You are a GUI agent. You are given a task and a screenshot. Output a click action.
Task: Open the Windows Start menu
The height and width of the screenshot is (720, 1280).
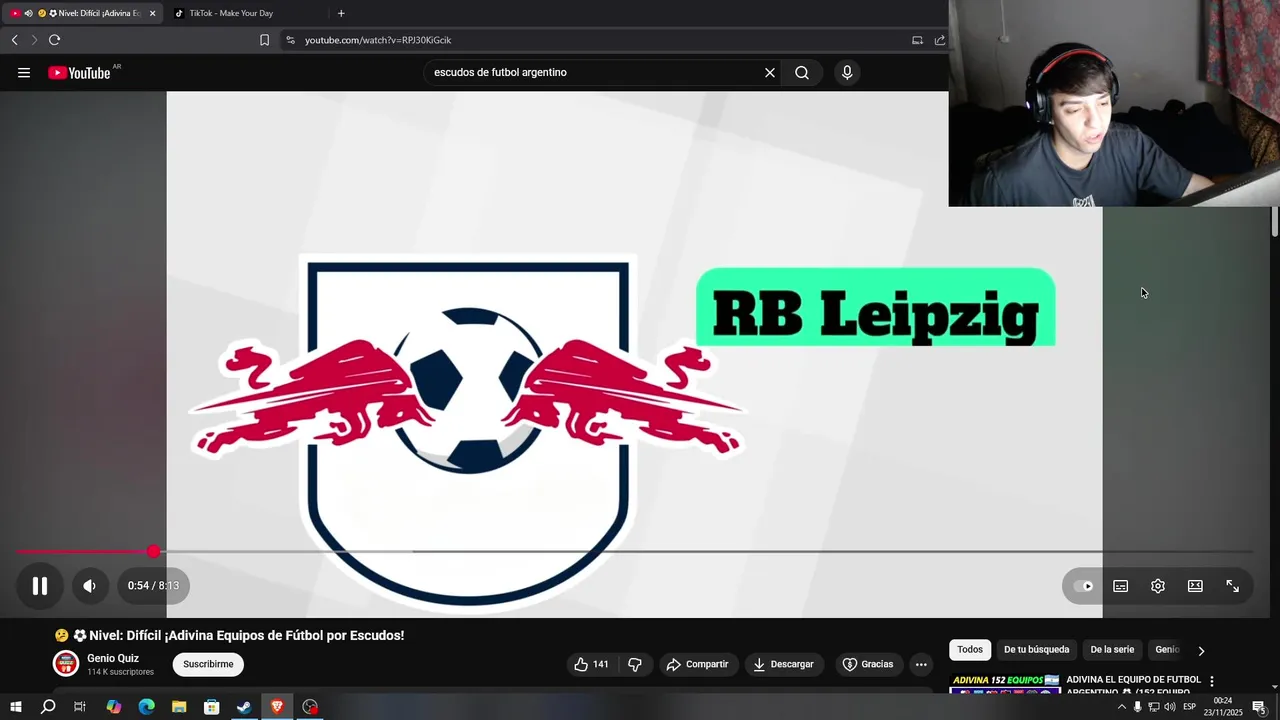coord(15,707)
